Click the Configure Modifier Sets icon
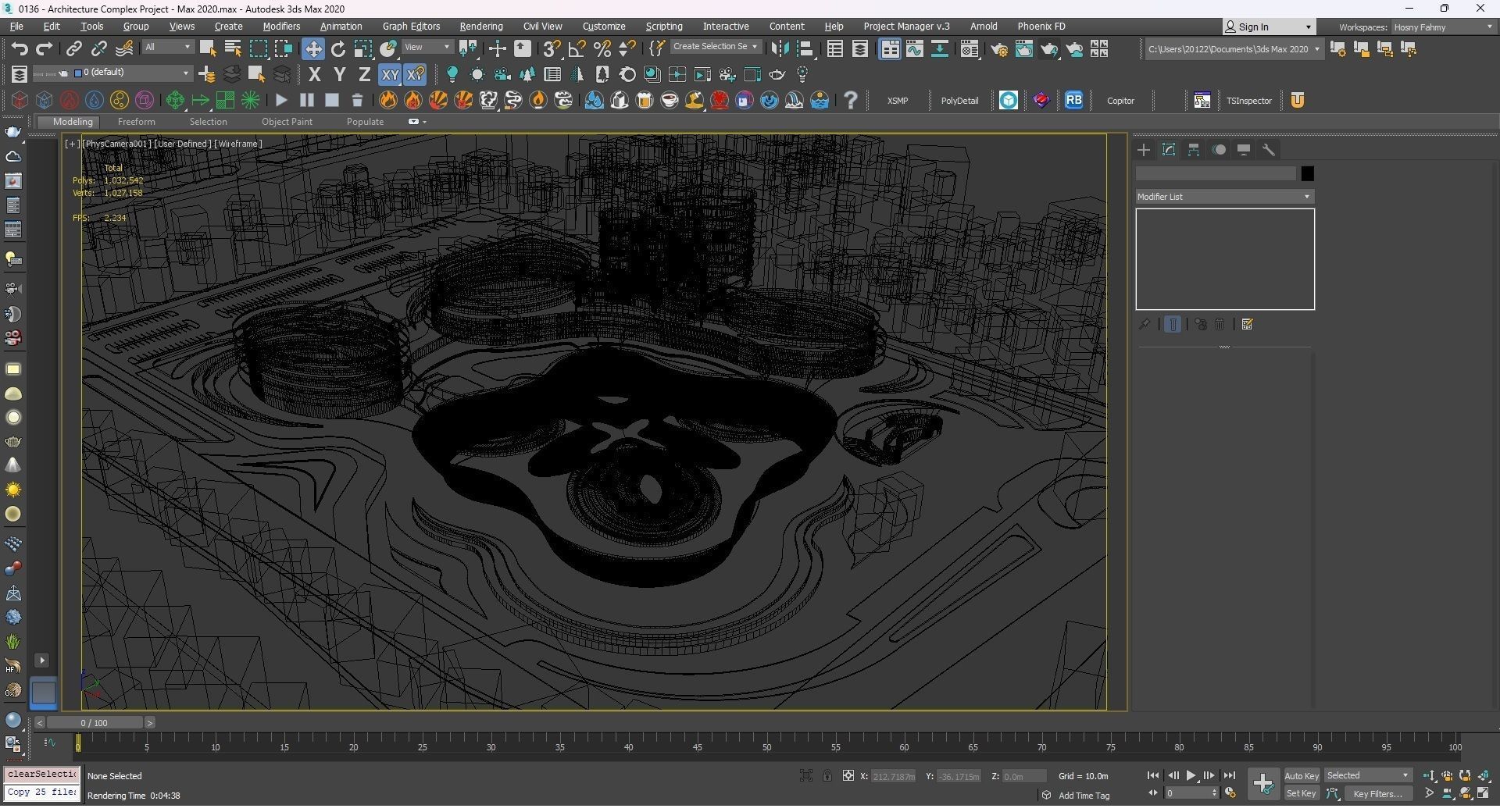Screen dimensions: 1500x812 click(1247, 324)
